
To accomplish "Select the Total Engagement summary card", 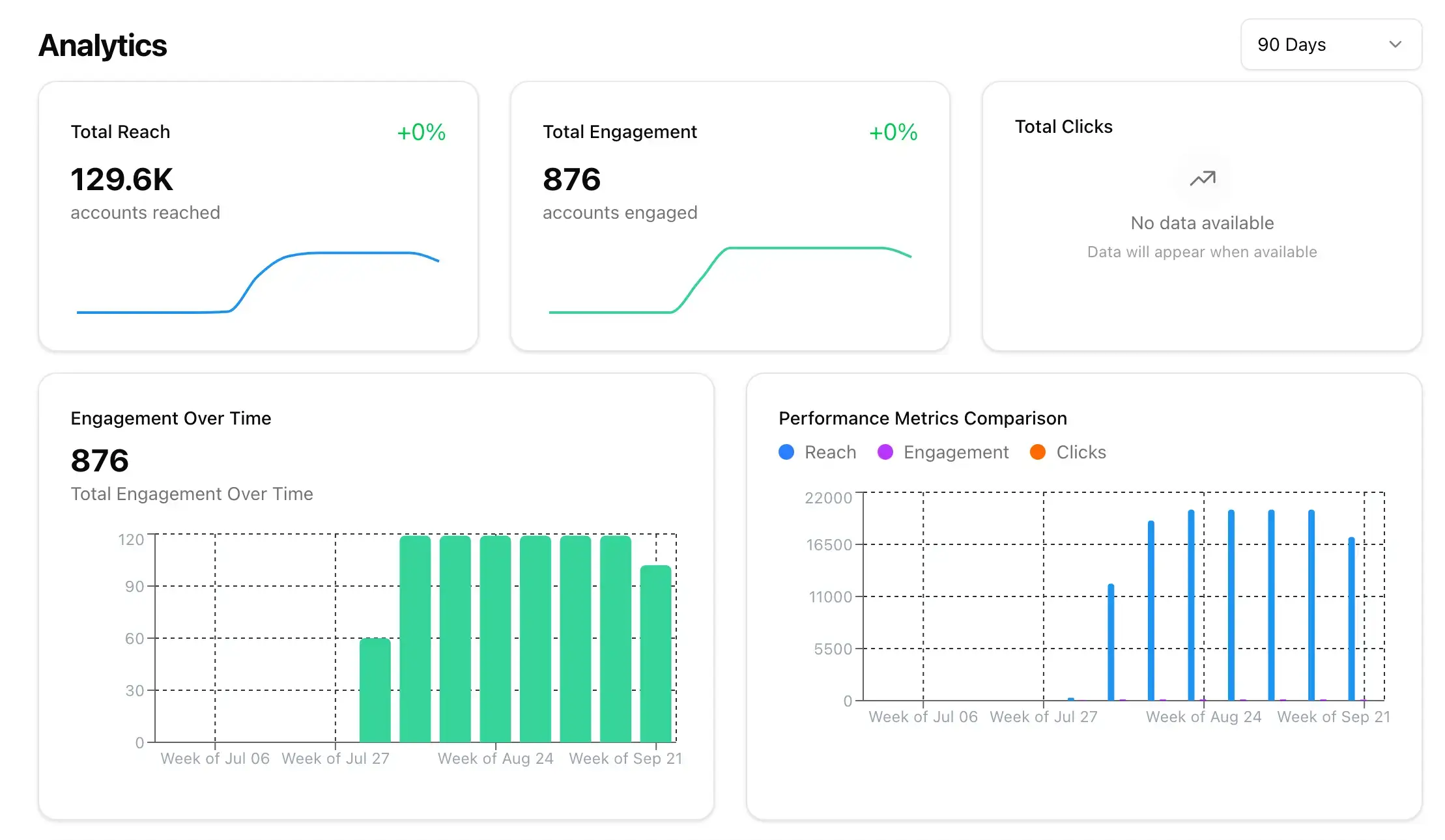I will (731, 215).
